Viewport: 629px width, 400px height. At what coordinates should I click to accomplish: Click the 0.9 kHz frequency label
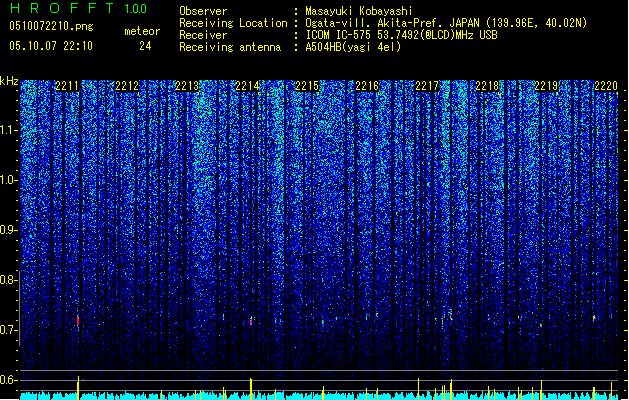[9, 230]
